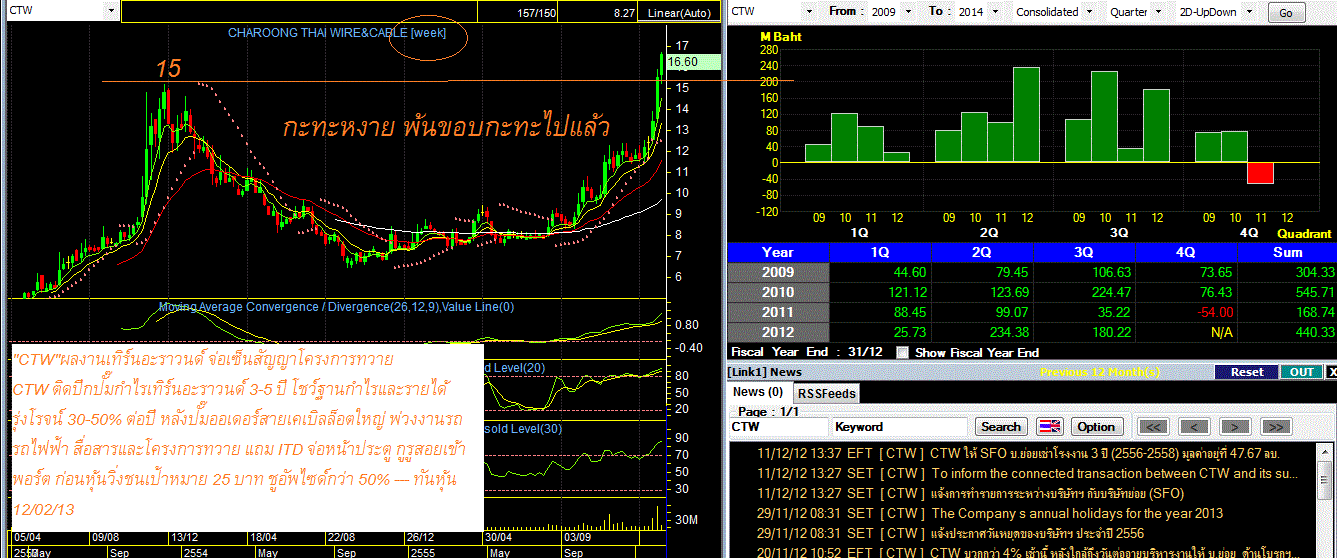Open the 20/11/12 10:52 EFT CTW news item
The height and width of the screenshot is (558, 1337).
coord(1026,552)
